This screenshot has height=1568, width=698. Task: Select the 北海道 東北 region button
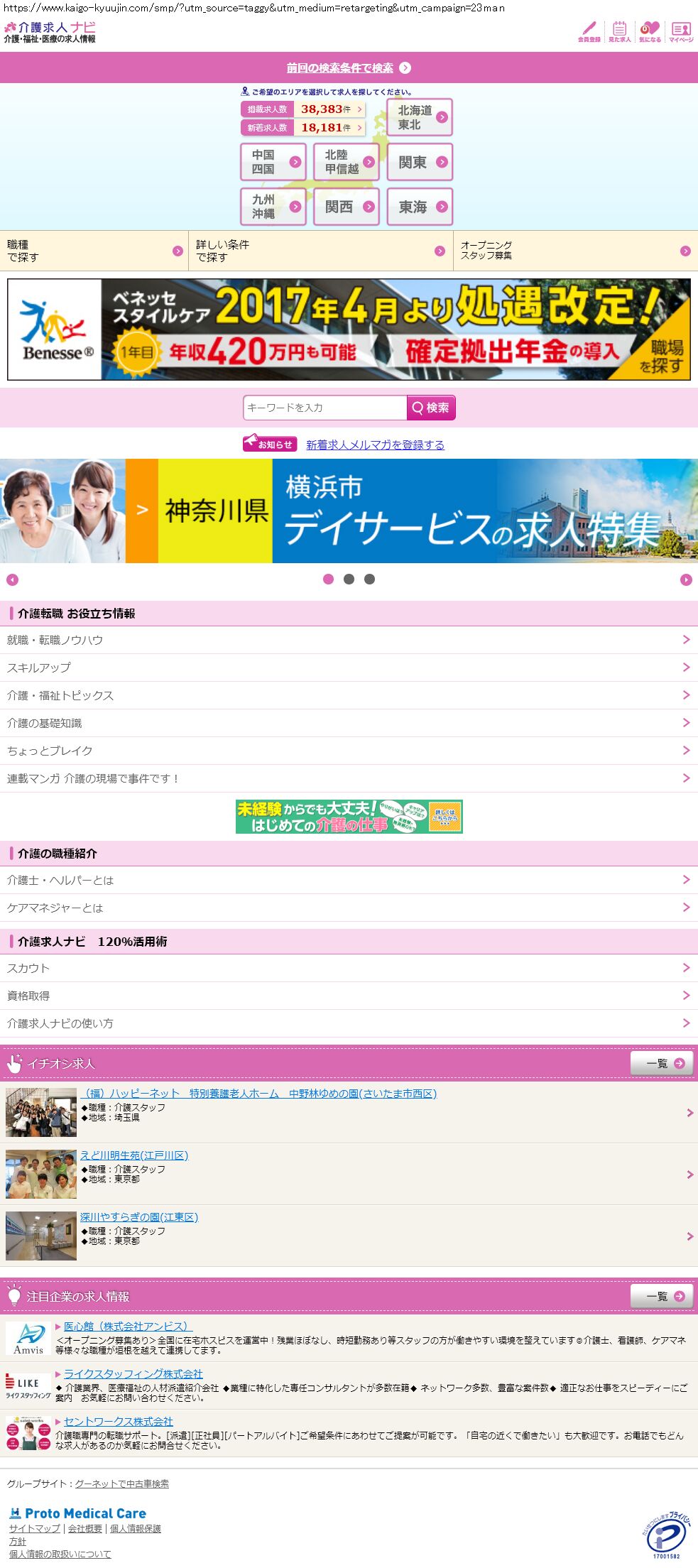tap(420, 117)
